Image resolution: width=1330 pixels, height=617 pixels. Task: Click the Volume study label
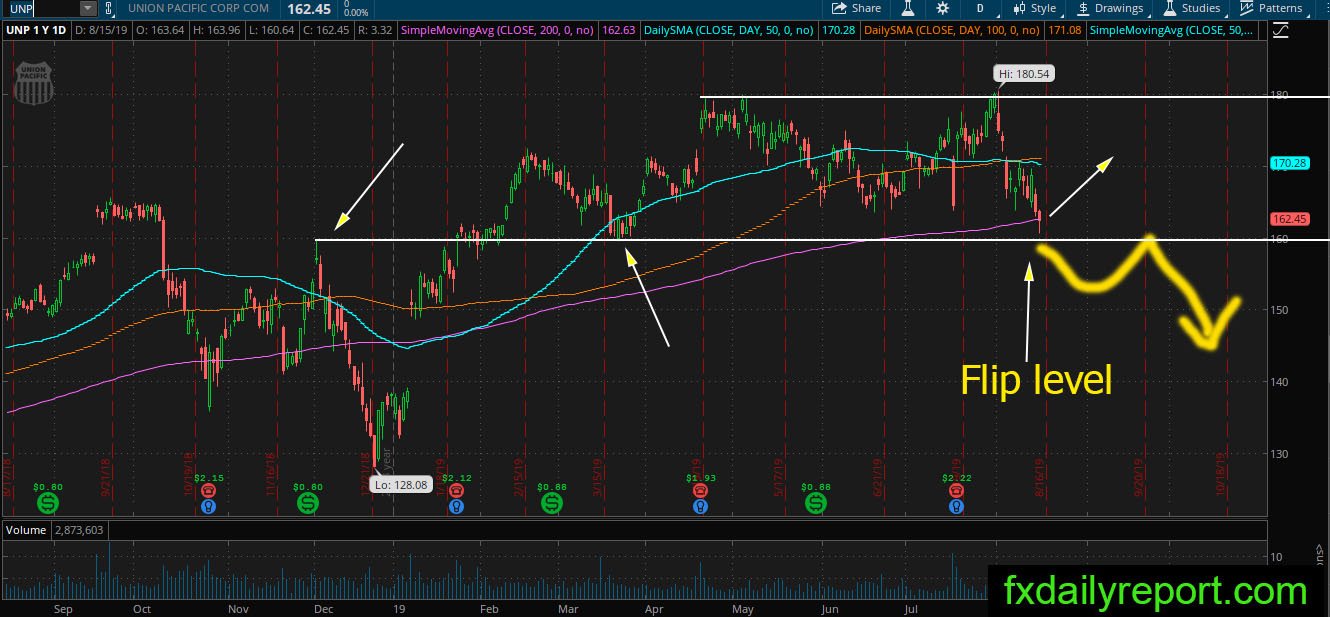tap(26, 530)
